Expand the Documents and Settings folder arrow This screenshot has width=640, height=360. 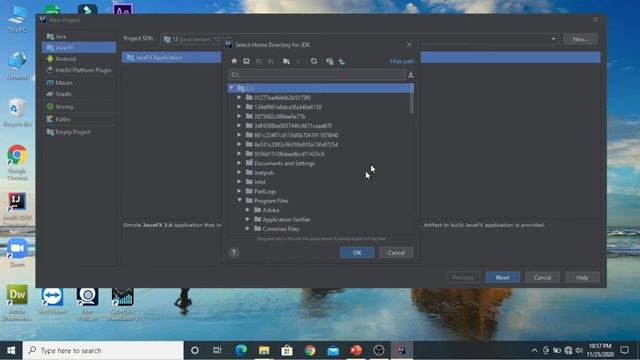[x=240, y=163]
